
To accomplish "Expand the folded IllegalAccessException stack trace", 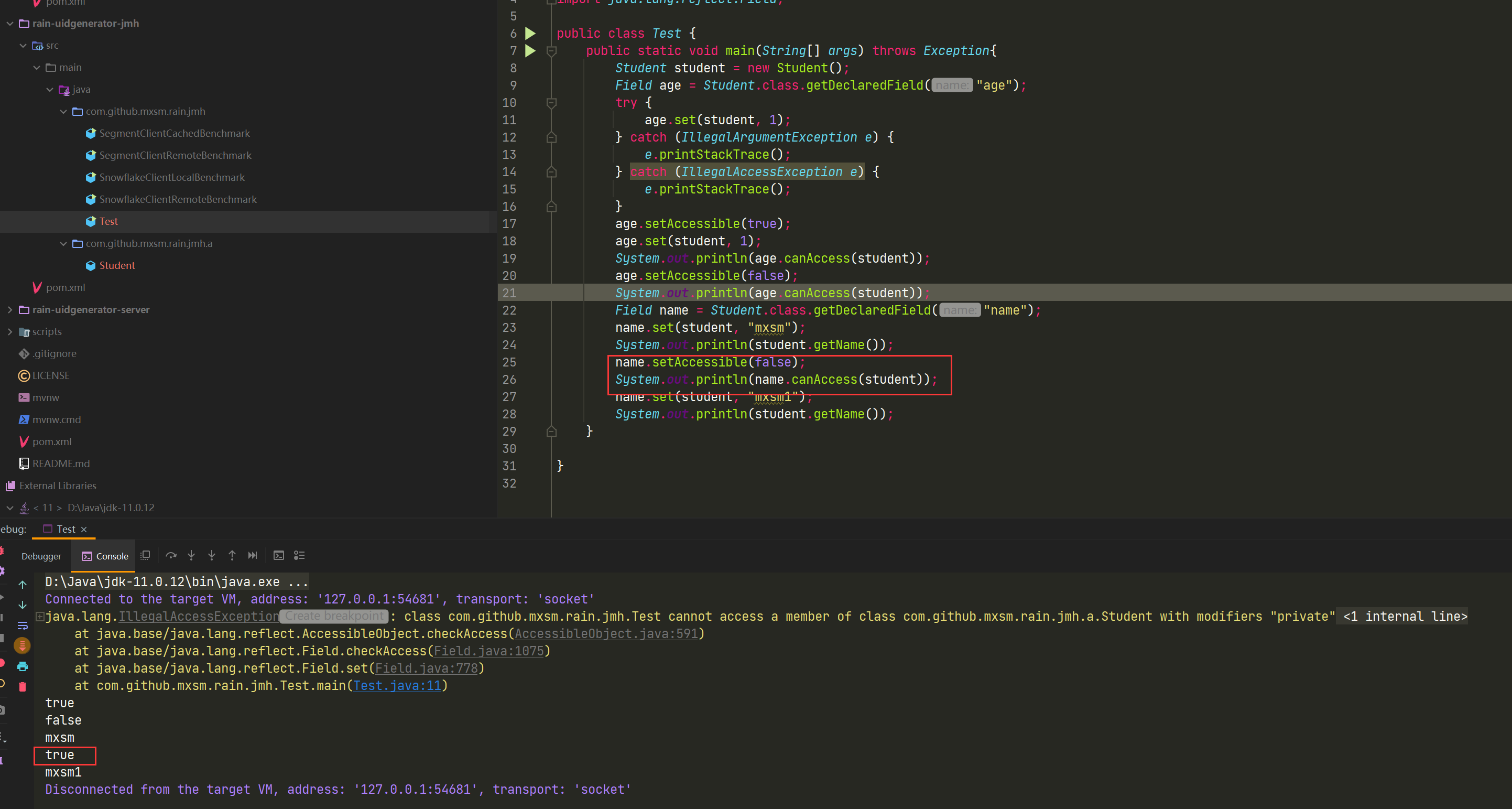I will click(39, 617).
